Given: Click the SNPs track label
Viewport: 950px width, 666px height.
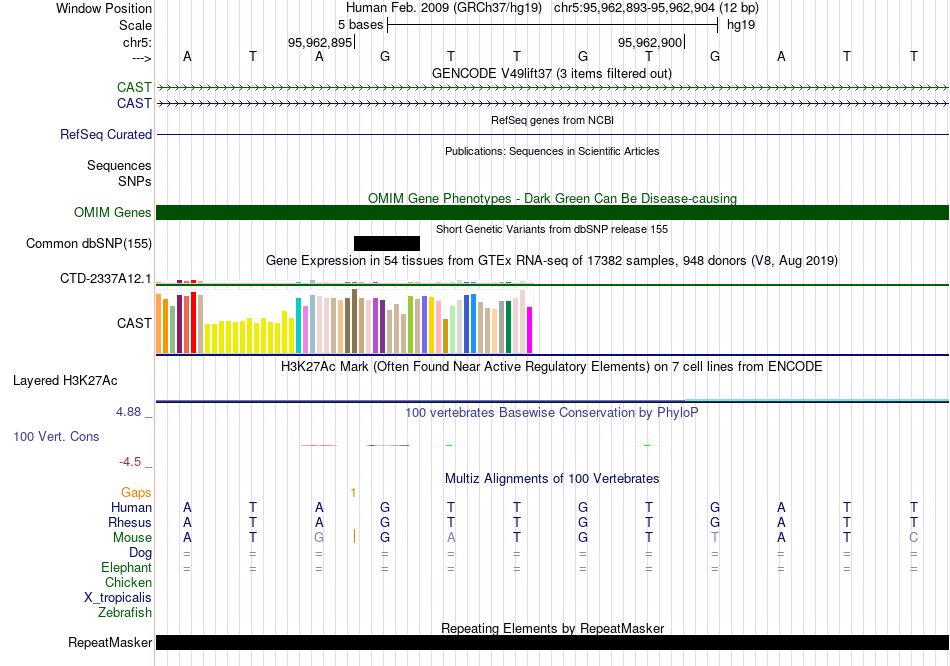Looking at the screenshot, I should (x=135, y=181).
